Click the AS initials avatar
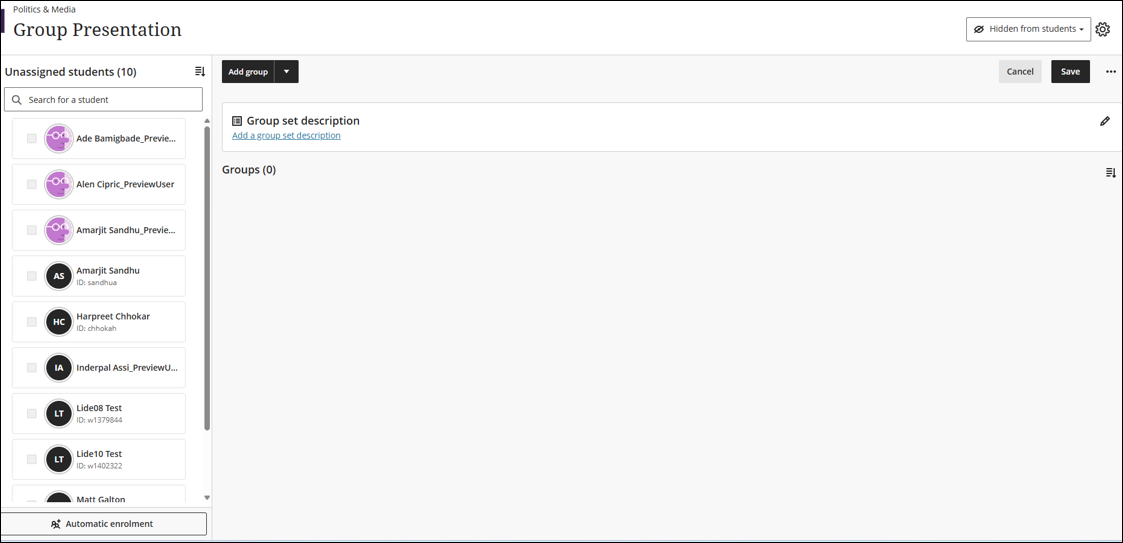Image resolution: width=1123 pixels, height=543 pixels. 59,276
